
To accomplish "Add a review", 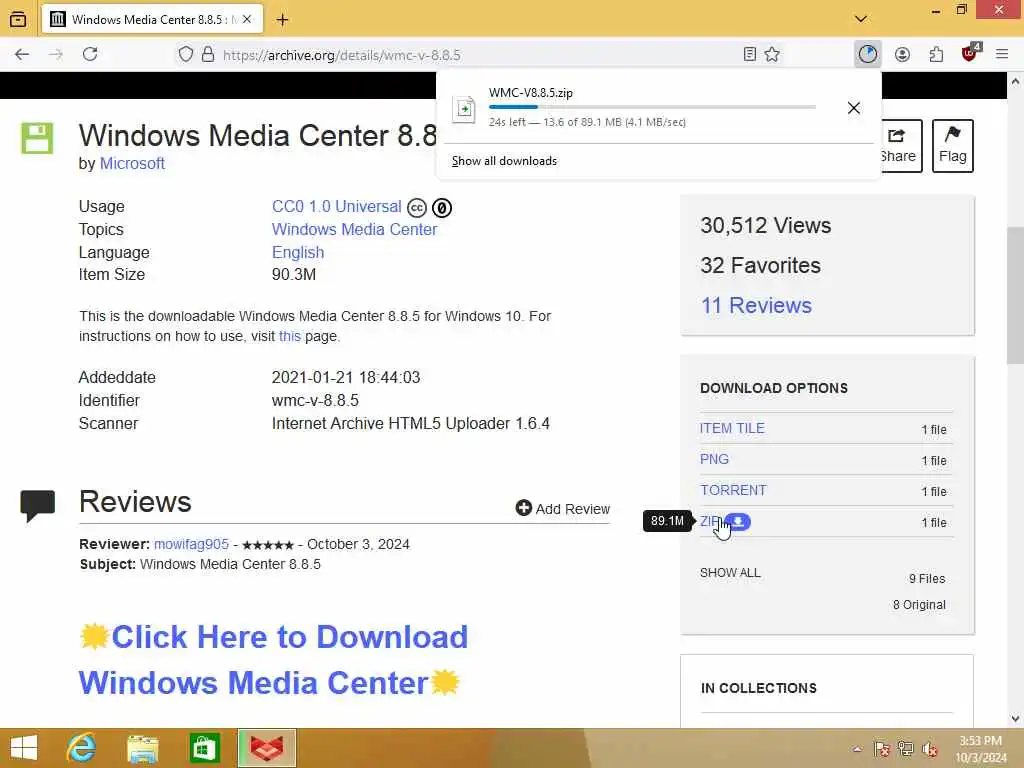I will point(563,509).
